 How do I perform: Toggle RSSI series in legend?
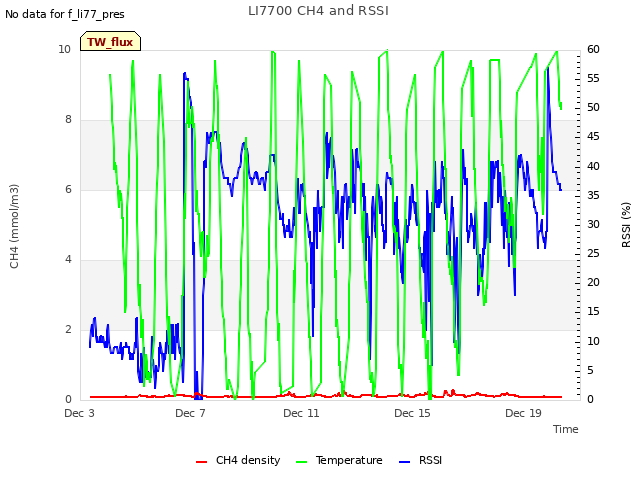coord(420,460)
